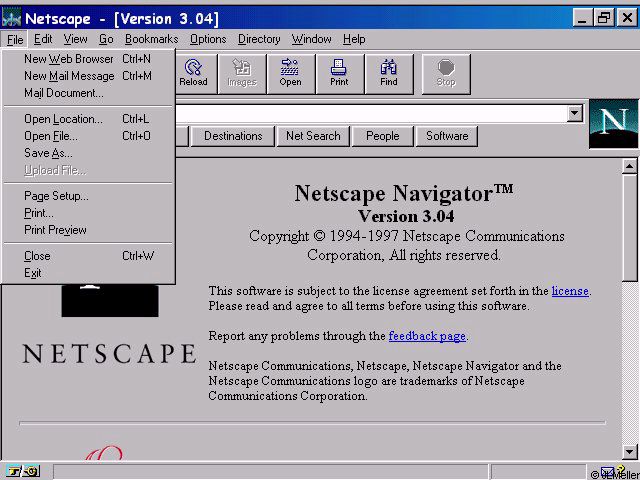The image size is (640, 480).
Task: Click the Find binoculars icon
Action: coord(389,74)
